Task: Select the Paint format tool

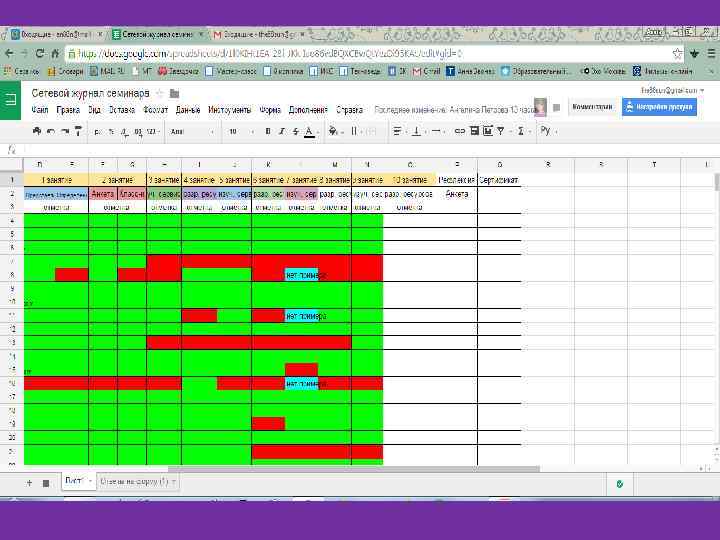Action: tap(78, 131)
